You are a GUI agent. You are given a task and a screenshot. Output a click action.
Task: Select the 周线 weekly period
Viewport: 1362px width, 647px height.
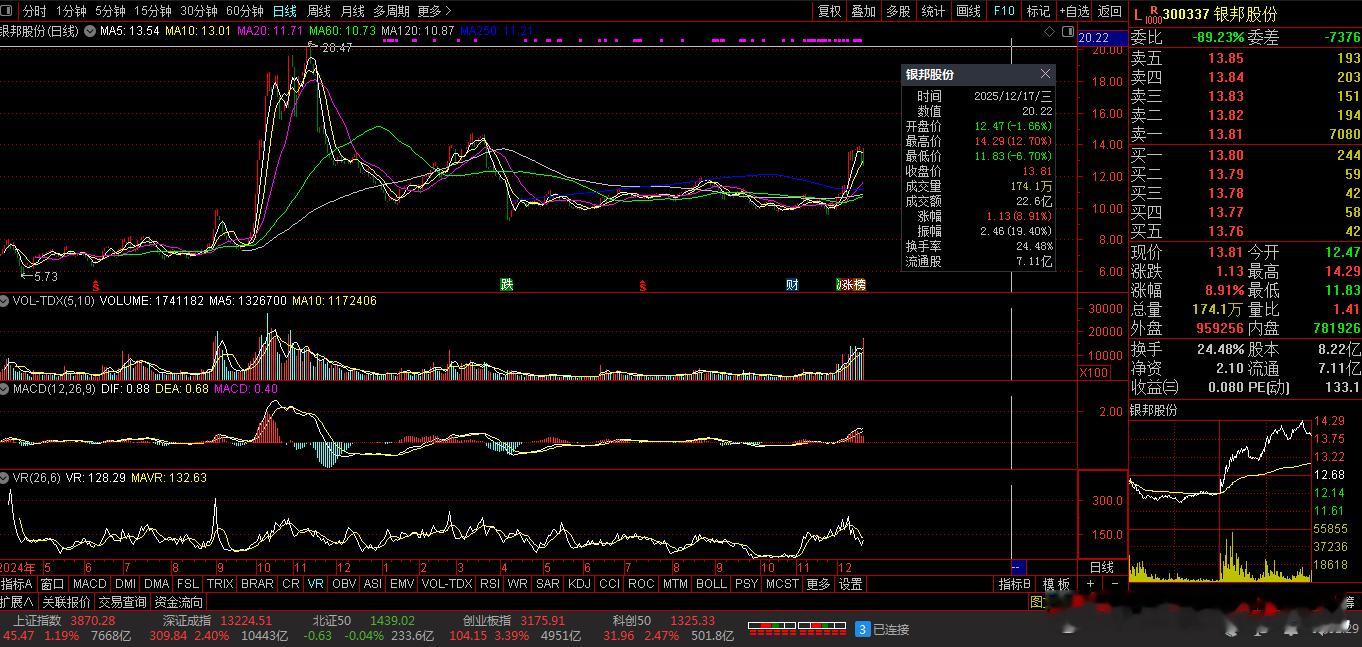point(318,11)
